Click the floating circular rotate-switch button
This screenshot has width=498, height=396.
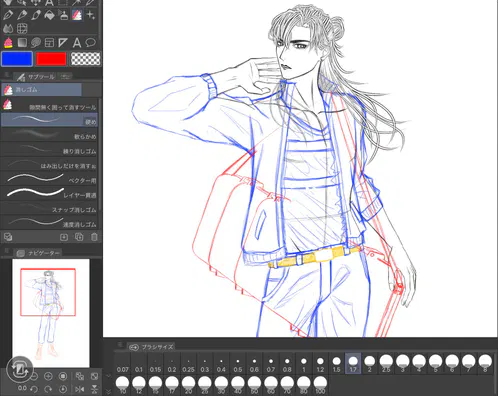(20, 369)
